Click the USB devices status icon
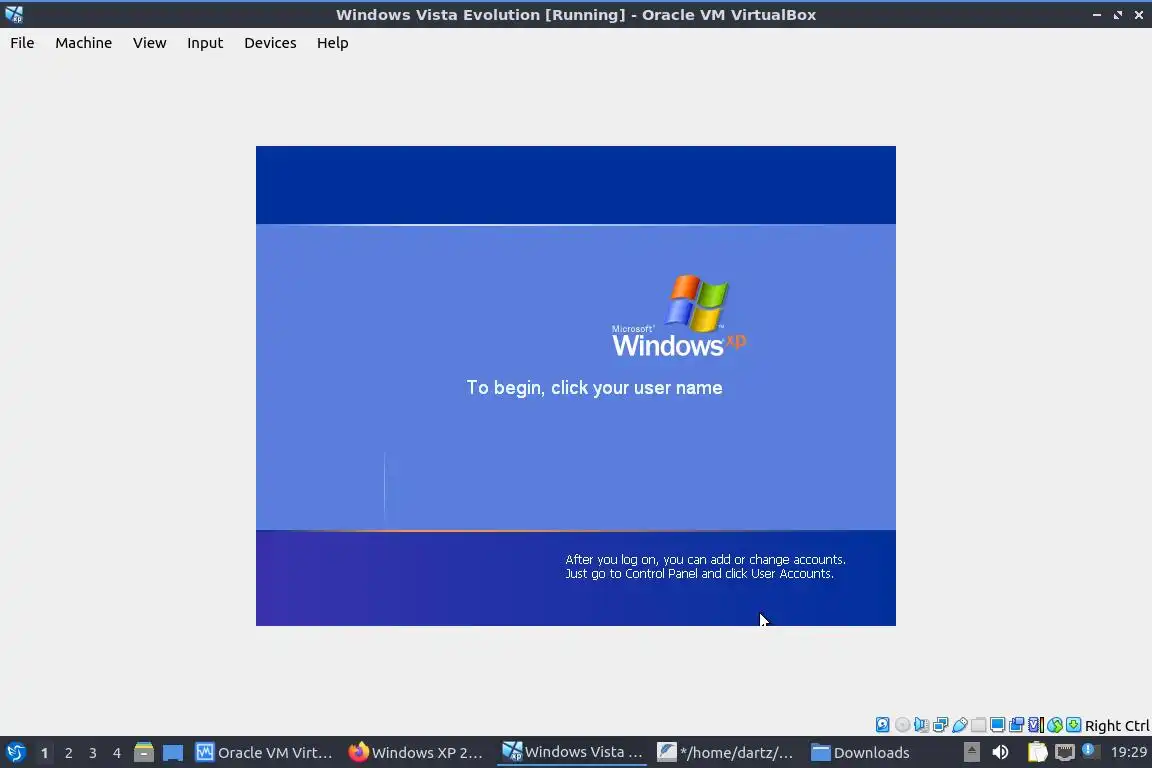Image resolution: width=1152 pixels, height=768 pixels. (960, 725)
